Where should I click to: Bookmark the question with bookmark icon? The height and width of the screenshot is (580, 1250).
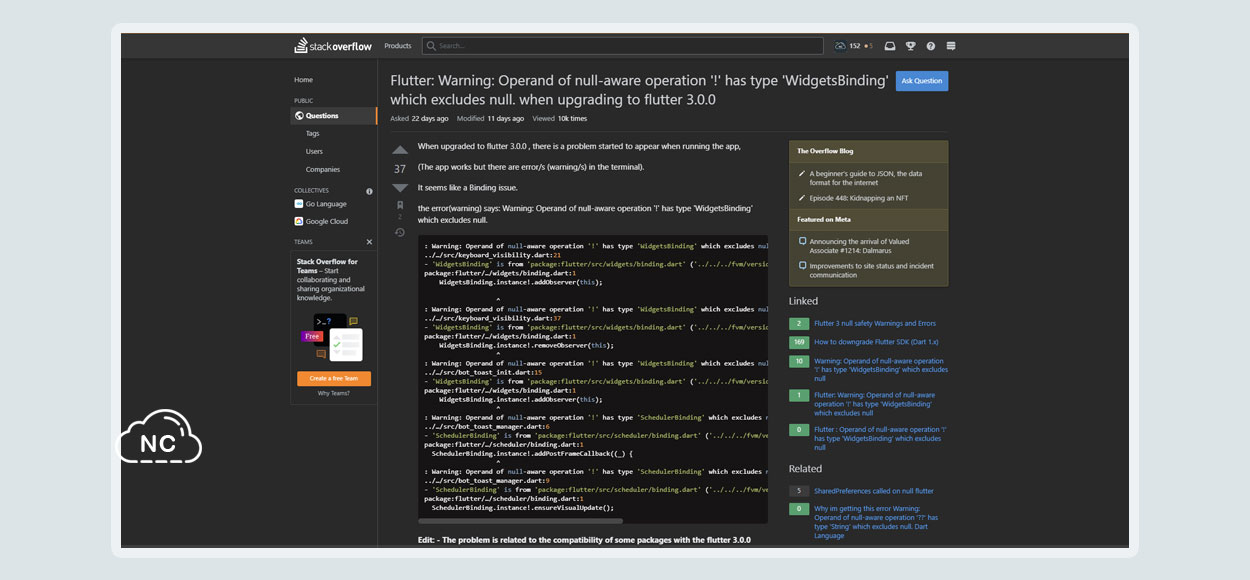point(400,206)
